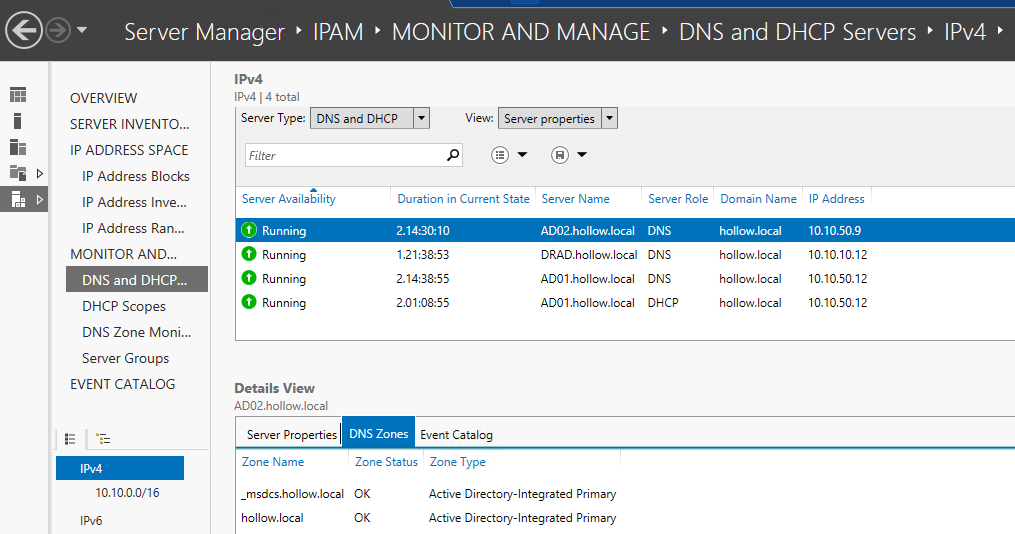Select the Local Server icon in left rail
The height and width of the screenshot is (534, 1015).
18,121
